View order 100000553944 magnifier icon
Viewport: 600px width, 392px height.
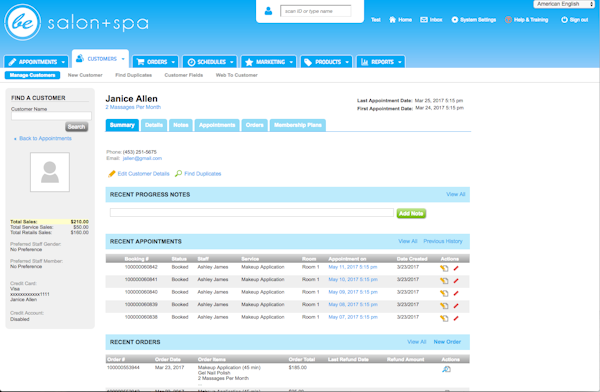446,369
